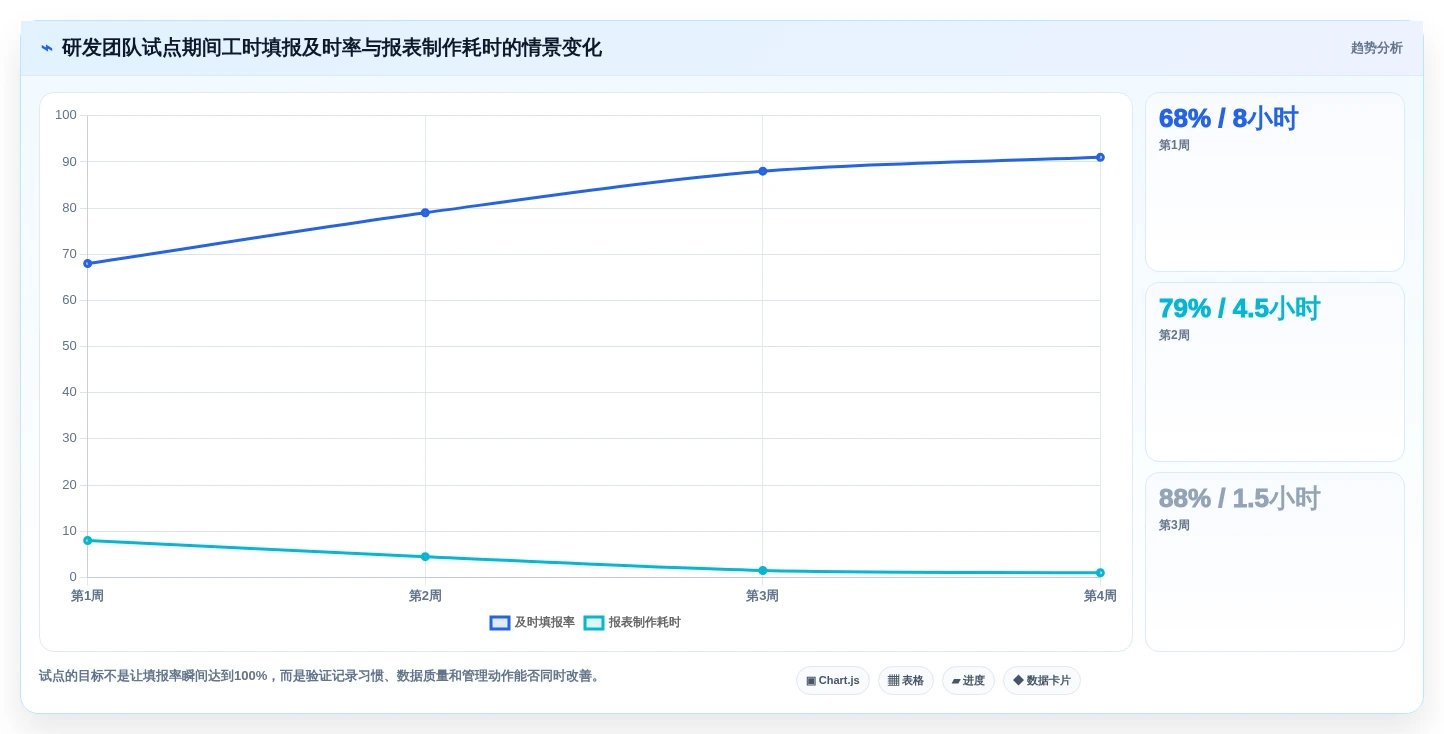Select the 数据卡片 pill button
The height and width of the screenshot is (734, 1444).
click(1042, 681)
